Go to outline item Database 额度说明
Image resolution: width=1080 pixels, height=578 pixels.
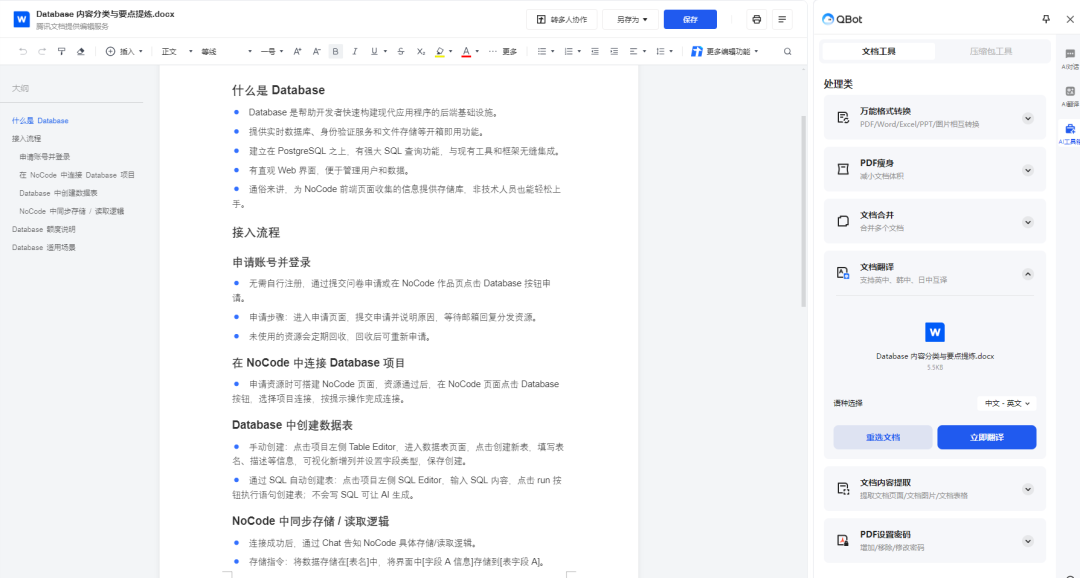coord(43,229)
